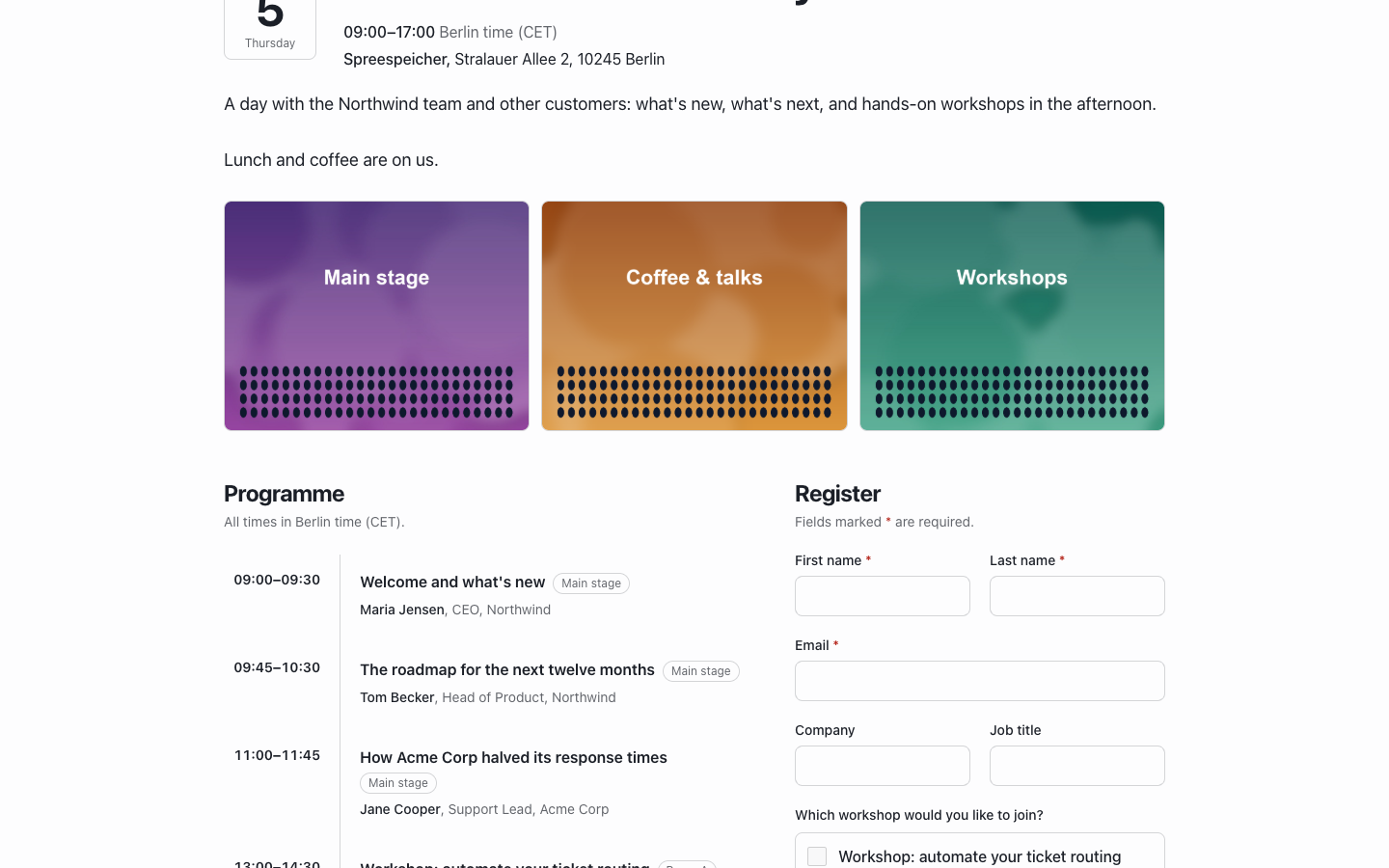The image size is (1389, 868).
Task: Select the Job title text field
Action: point(1077,766)
